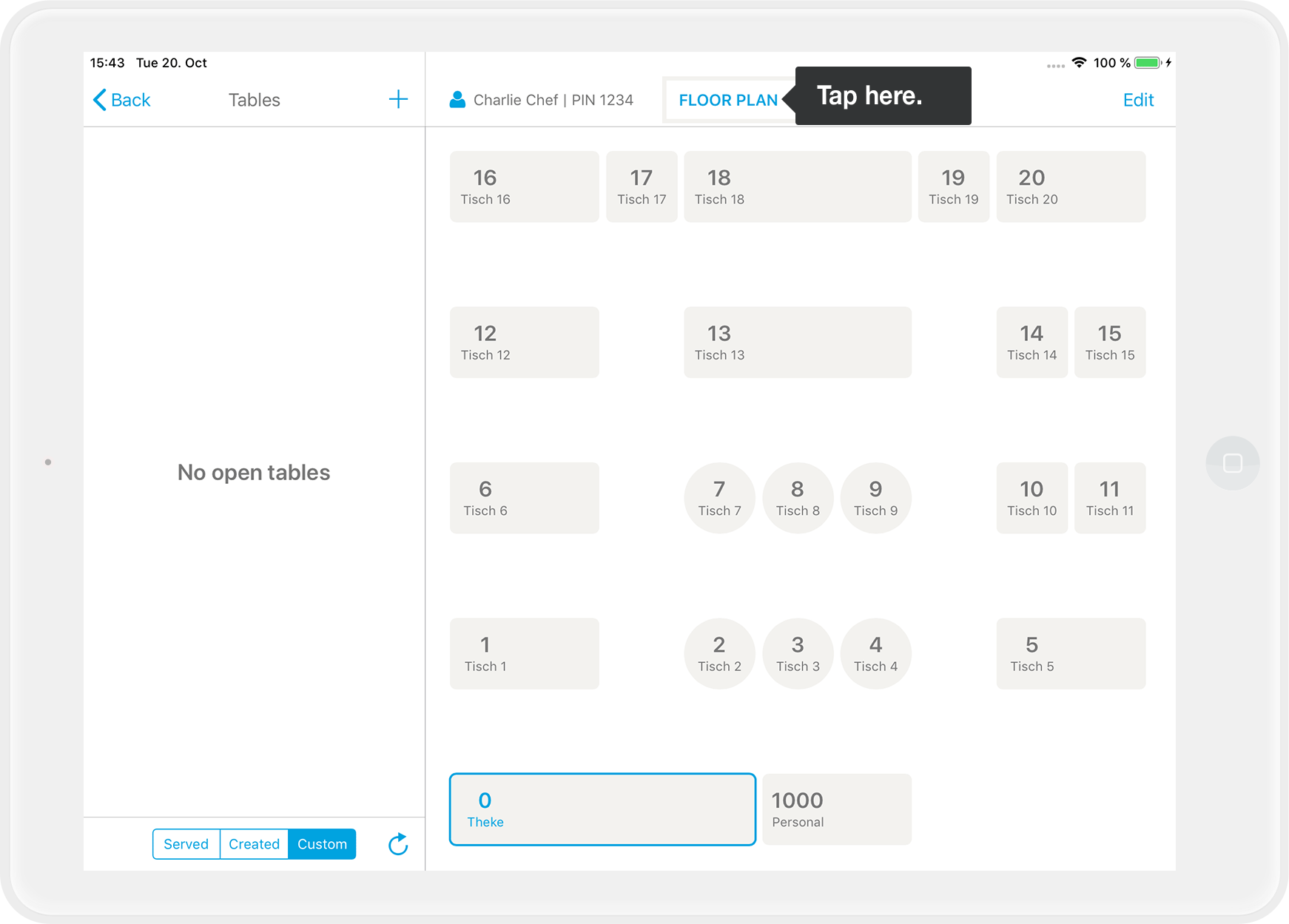Open the Edit mode for floor plan

[1138, 100]
